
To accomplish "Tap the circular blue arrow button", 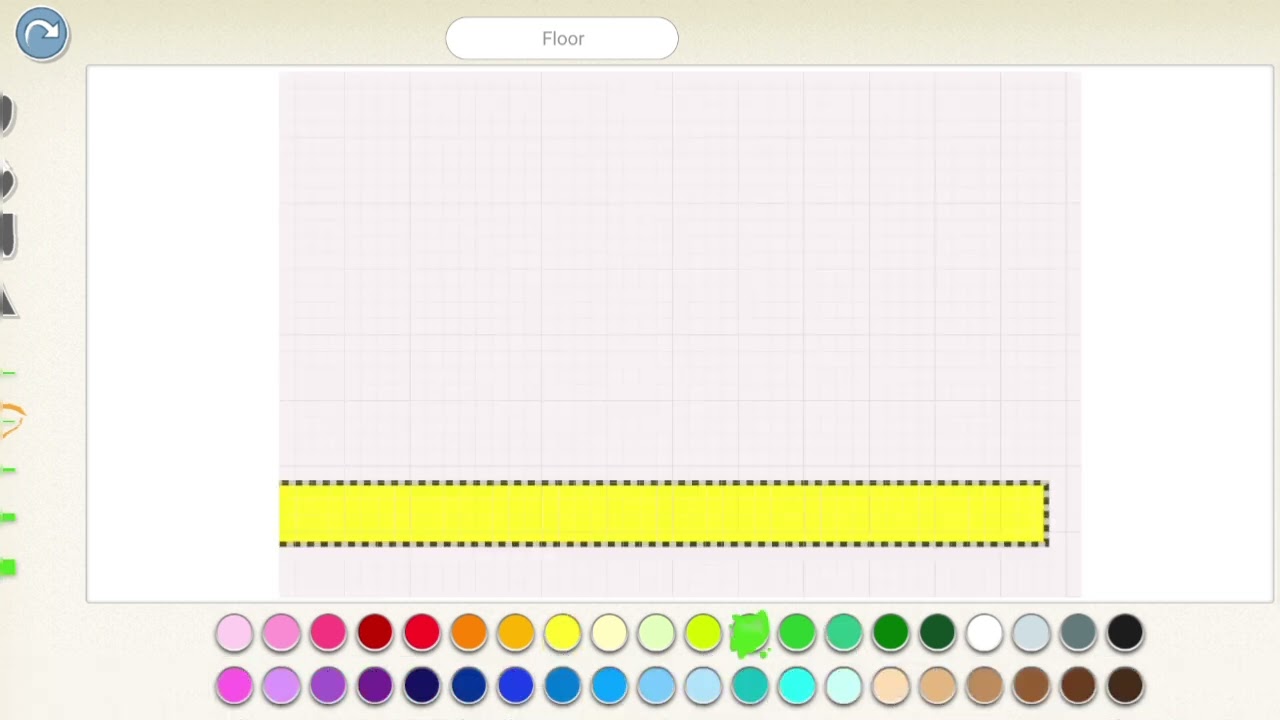I will click(x=42, y=34).
